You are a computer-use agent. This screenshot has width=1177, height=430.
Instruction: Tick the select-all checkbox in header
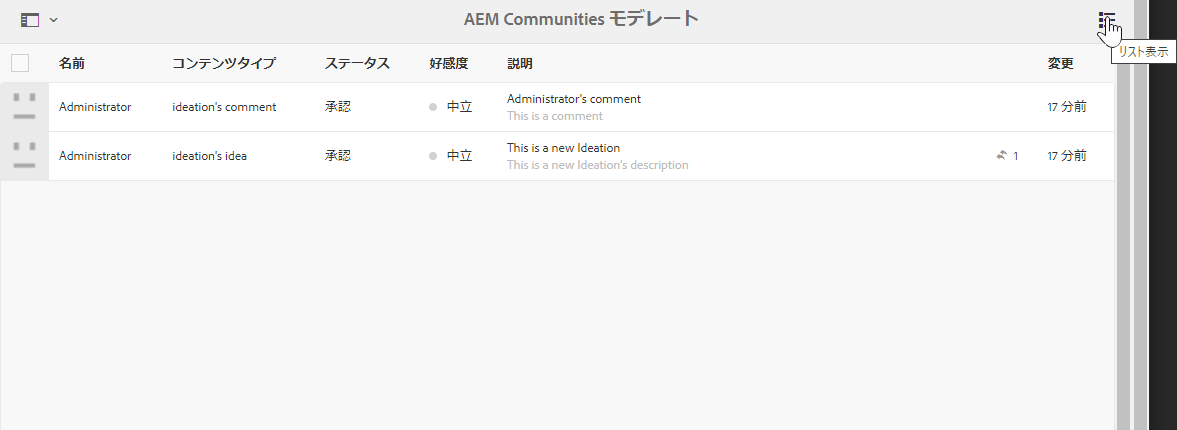pyautogui.click(x=20, y=63)
